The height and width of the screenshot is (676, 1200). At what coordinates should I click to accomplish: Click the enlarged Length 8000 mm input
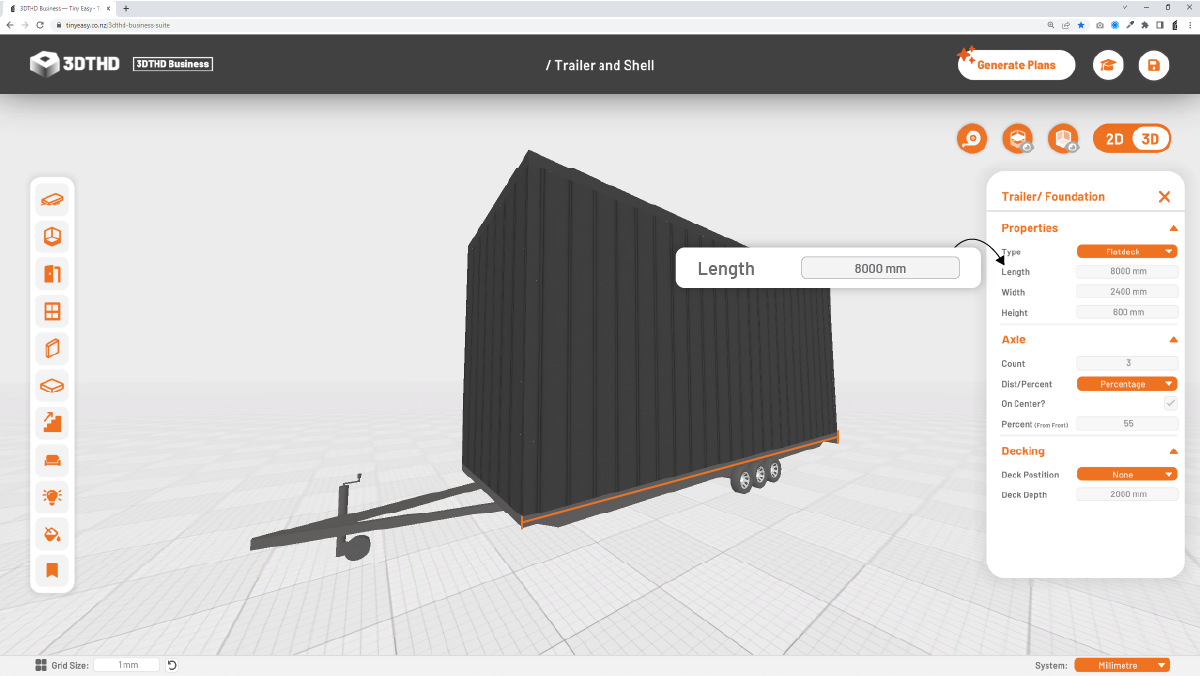(x=880, y=268)
